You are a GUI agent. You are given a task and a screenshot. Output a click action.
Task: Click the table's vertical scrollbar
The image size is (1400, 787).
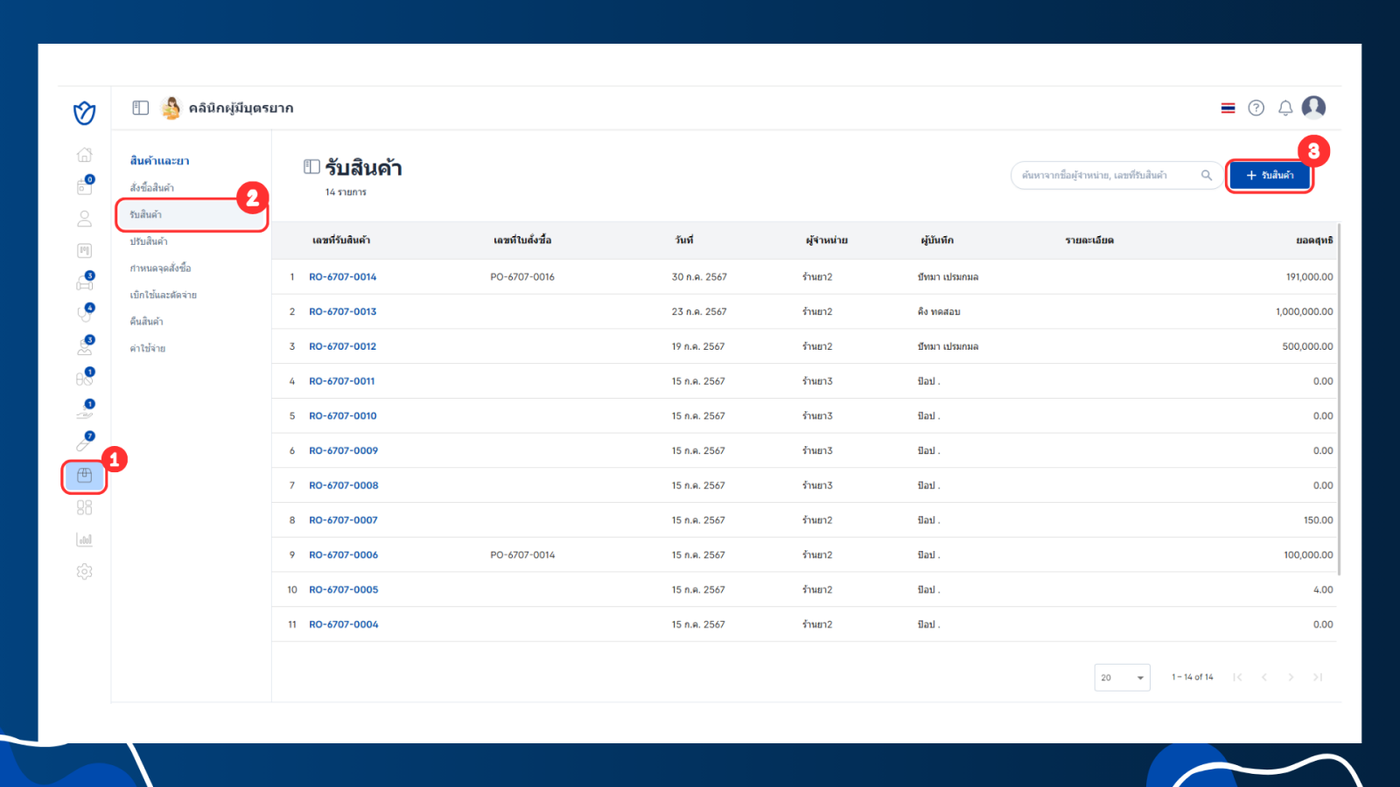[x=1338, y=400]
